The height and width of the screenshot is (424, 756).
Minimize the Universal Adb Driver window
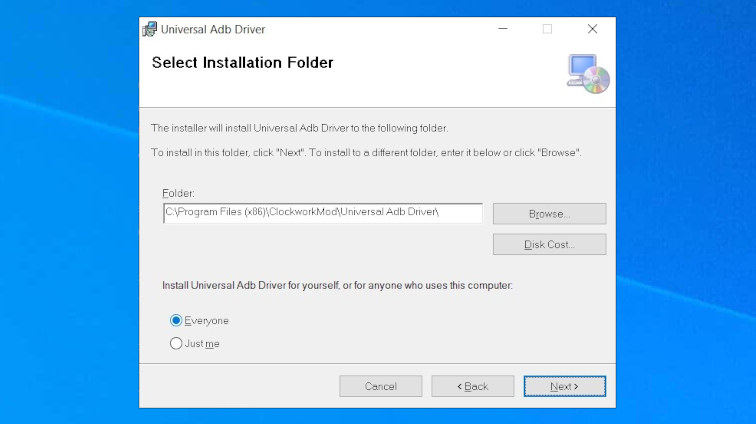pos(502,29)
